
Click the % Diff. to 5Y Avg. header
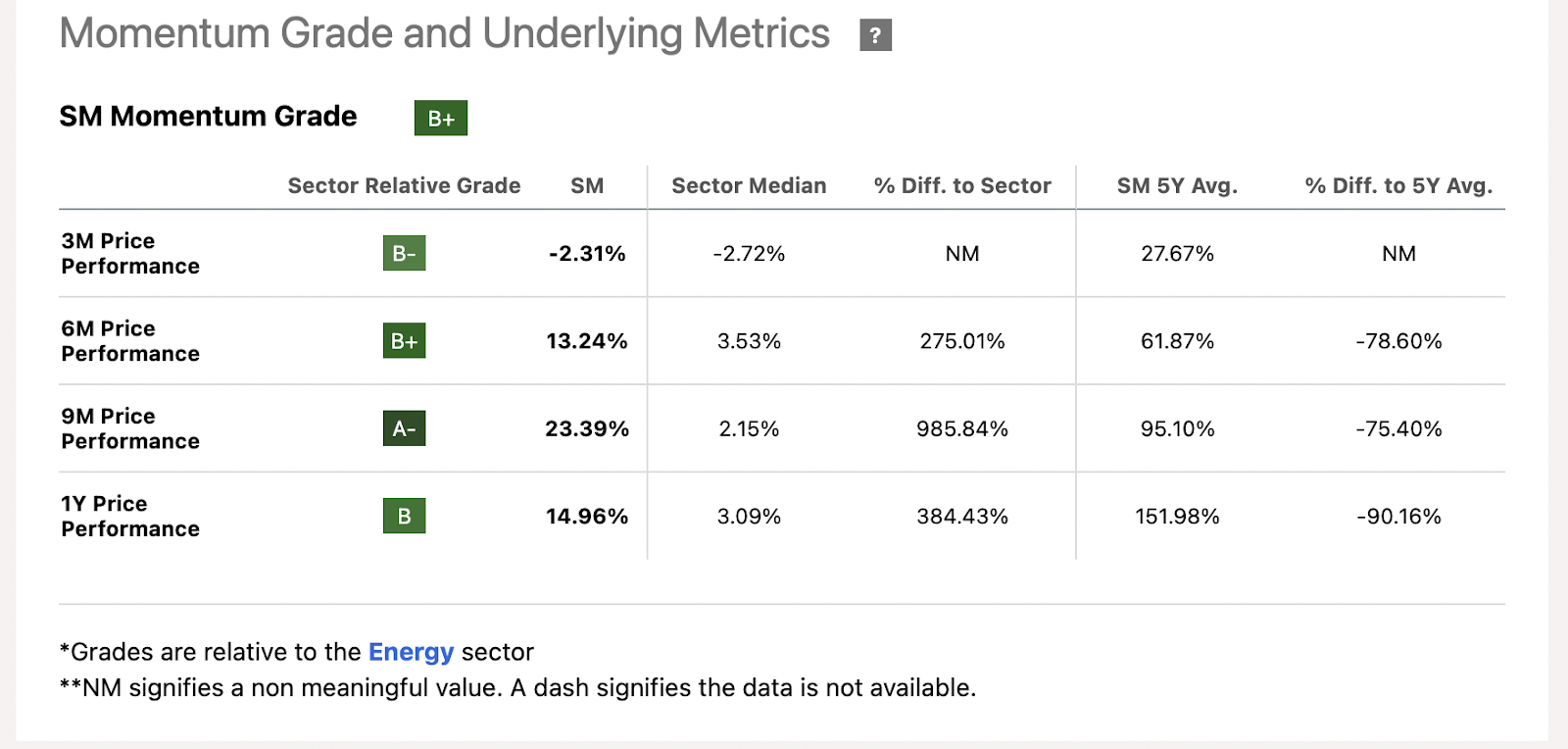pyautogui.click(x=1398, y=186)
